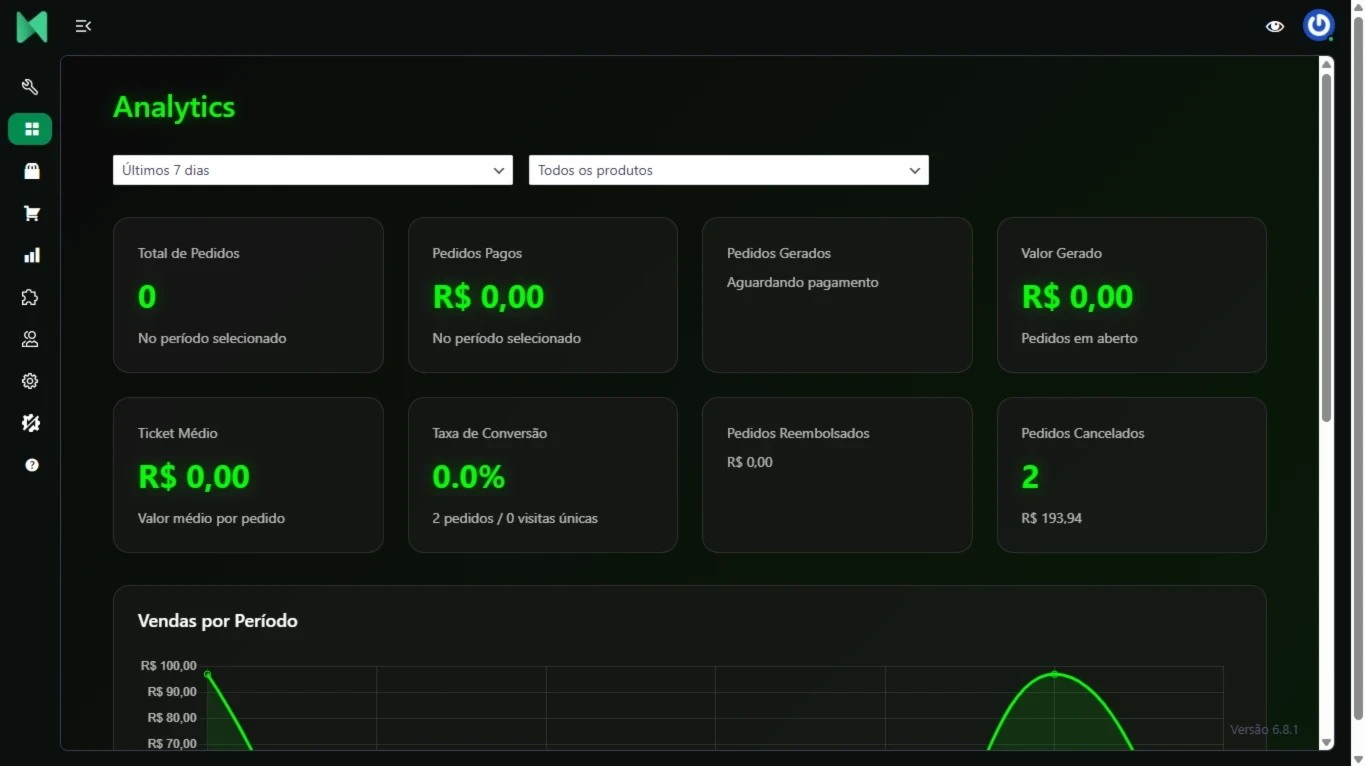Expand the Todos os produtos selector
Screen dimensions: 1365x766
tap(728, 170)
